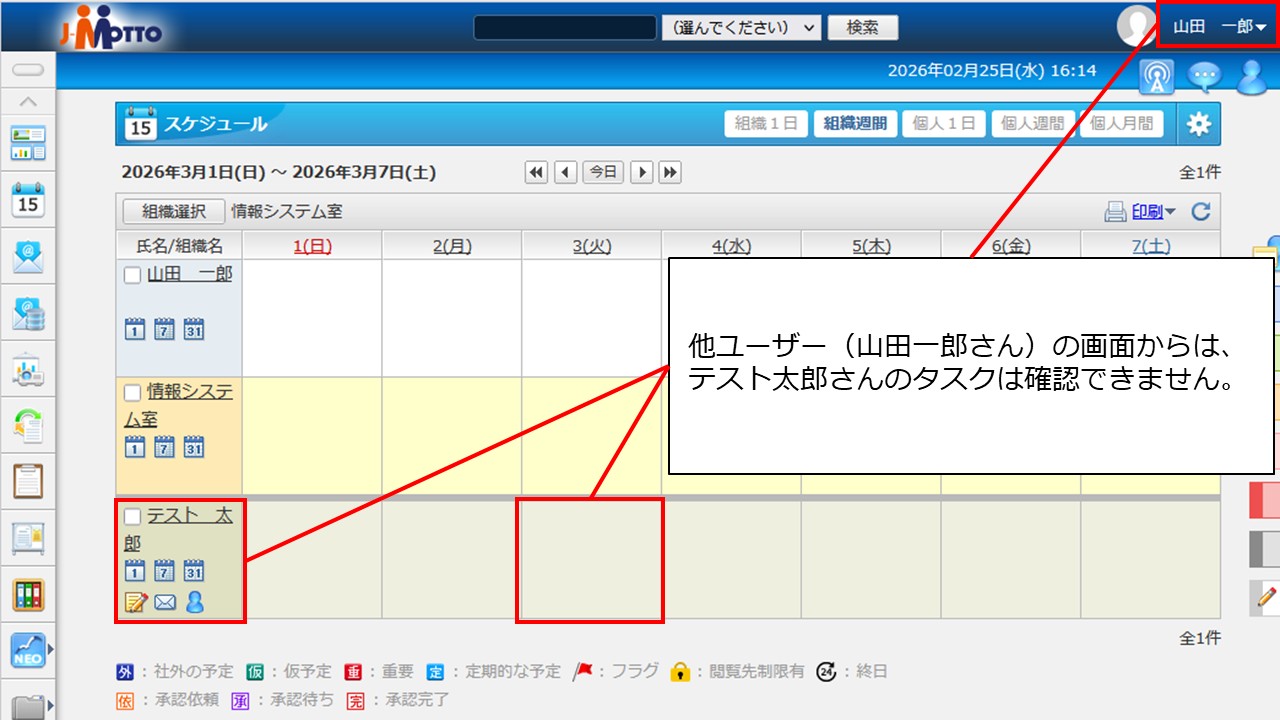Open the file binders cabinet icon in sidebar
The width and height of the screenshot is (1280, 720).
(28, 595)
